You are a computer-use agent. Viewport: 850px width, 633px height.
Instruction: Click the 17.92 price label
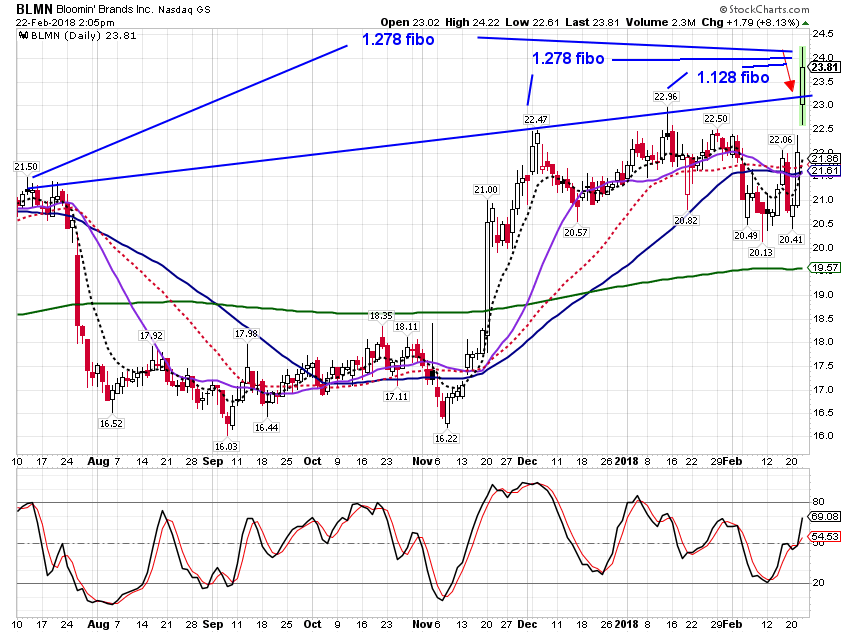151,335
